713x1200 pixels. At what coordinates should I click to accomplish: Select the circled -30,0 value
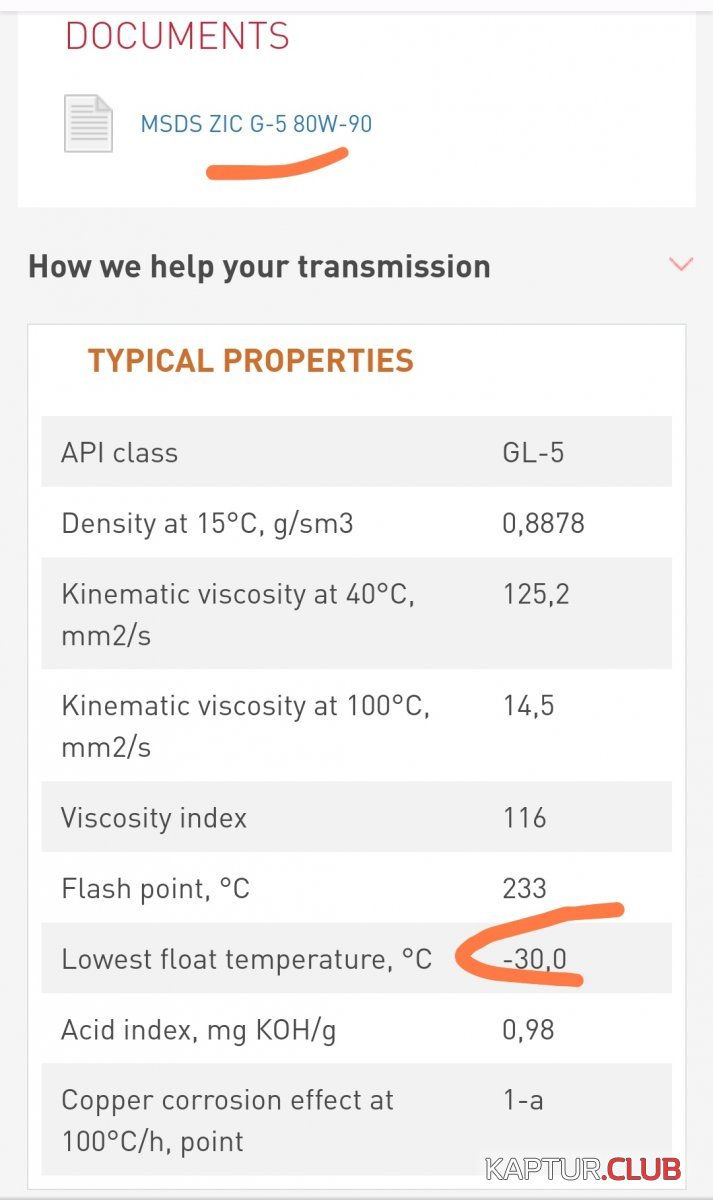[x=535, y=959]
